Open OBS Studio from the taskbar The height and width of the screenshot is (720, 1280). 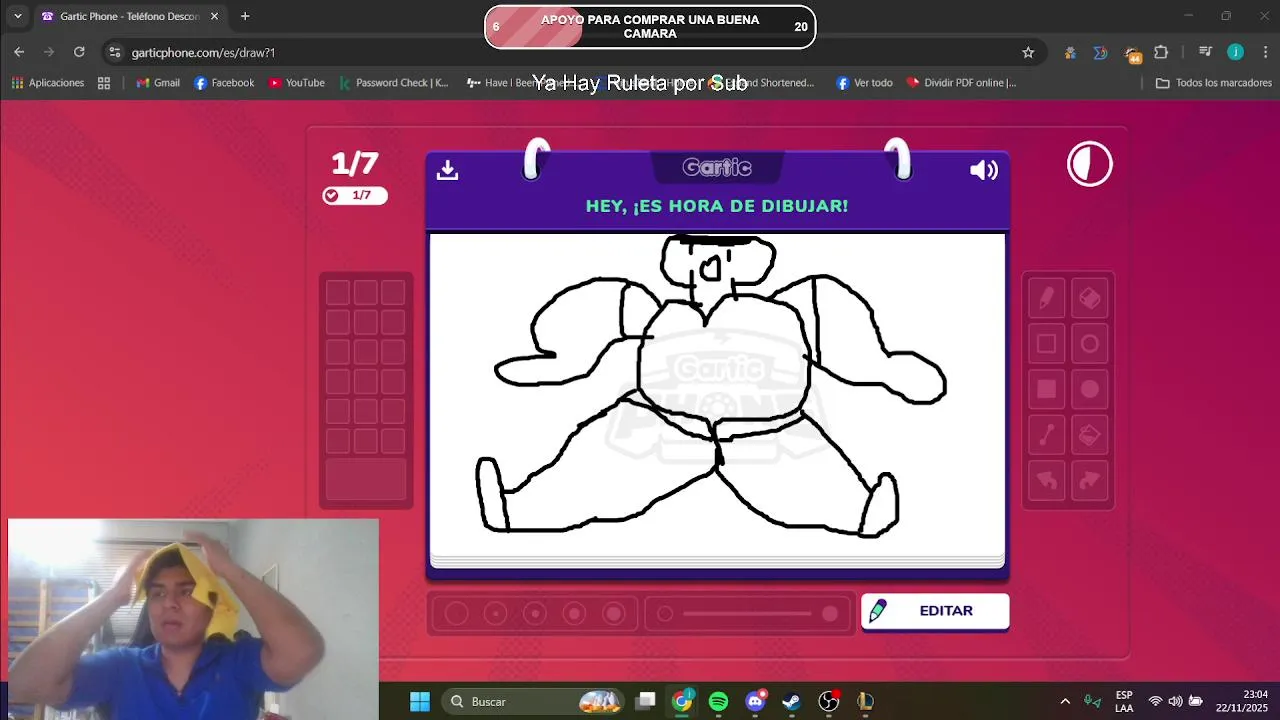click(x=828, y=702)
